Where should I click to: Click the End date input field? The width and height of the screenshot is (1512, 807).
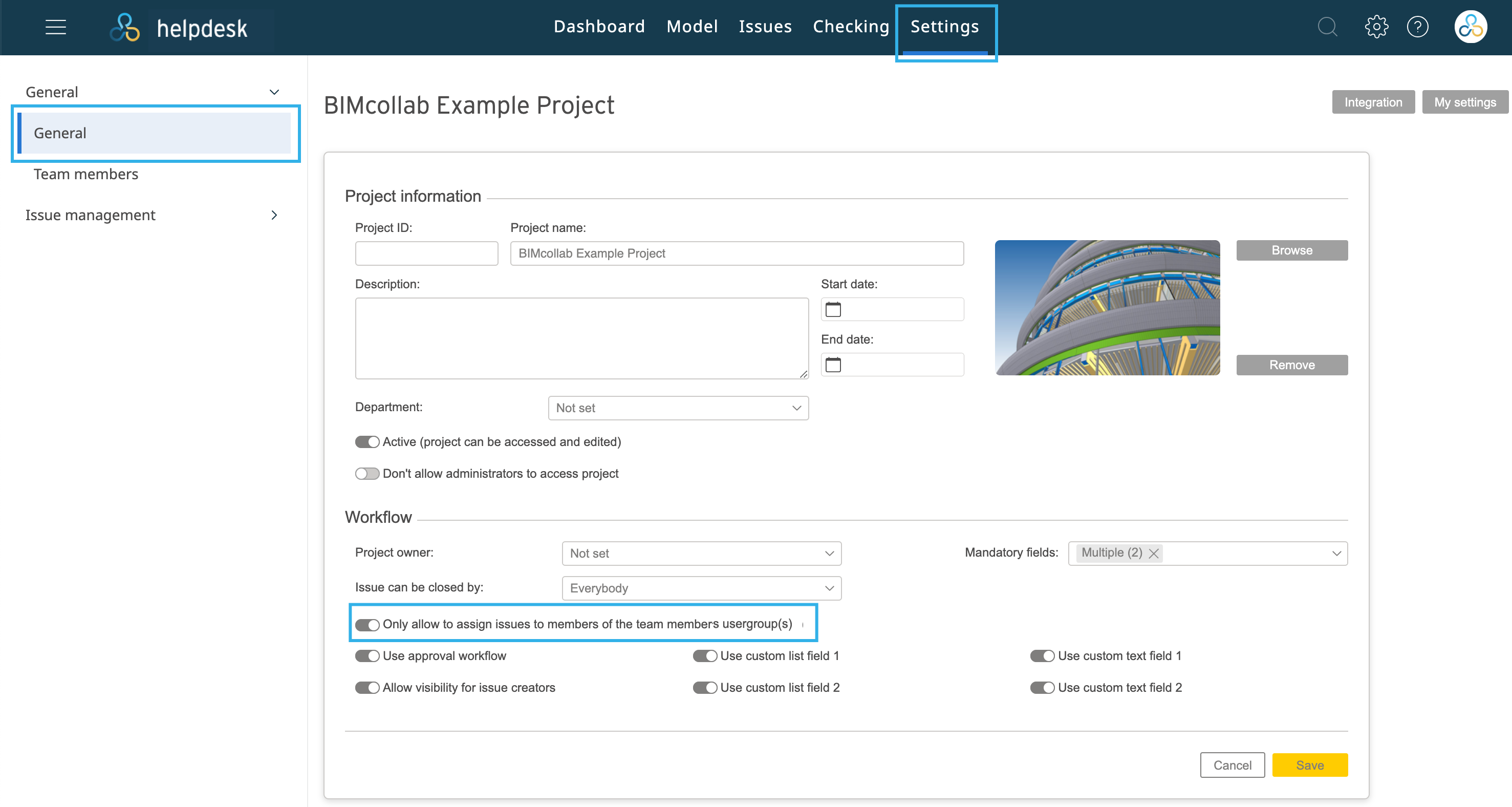[x=892, y=365]
